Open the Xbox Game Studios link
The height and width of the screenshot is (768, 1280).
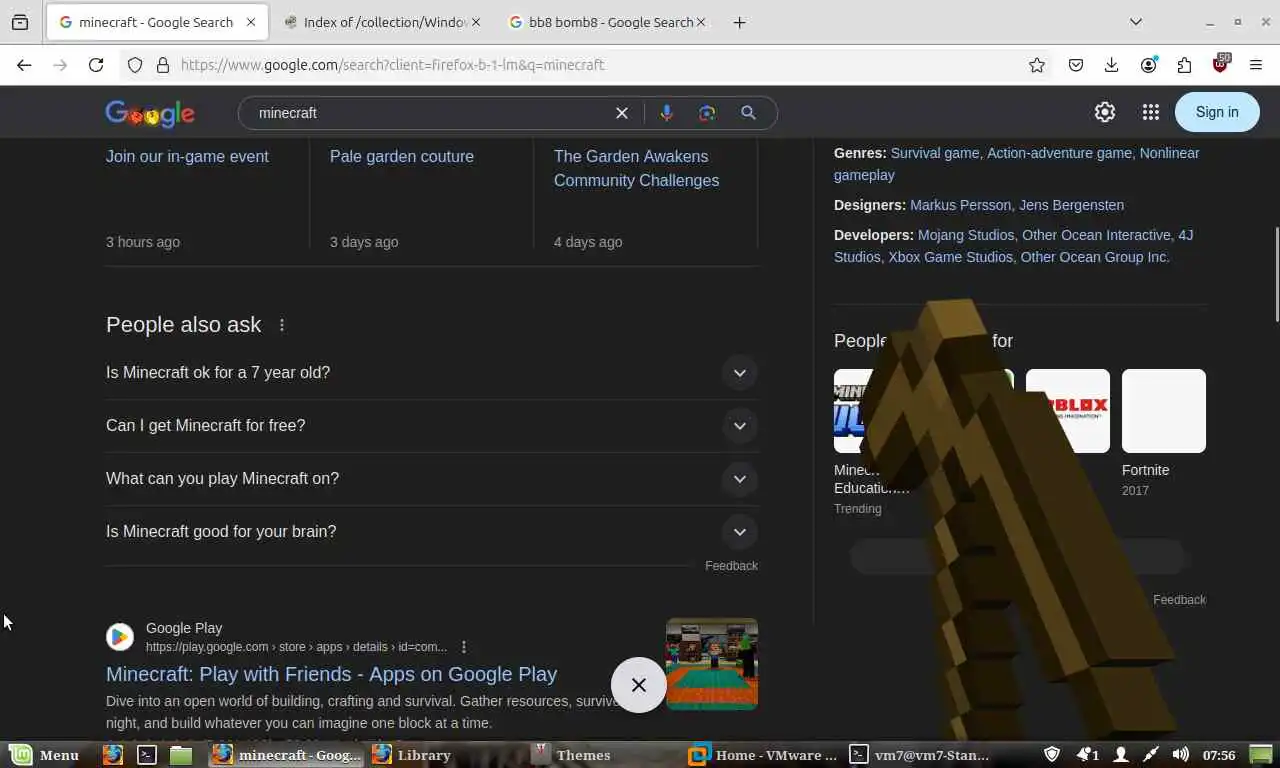point(950,257)
